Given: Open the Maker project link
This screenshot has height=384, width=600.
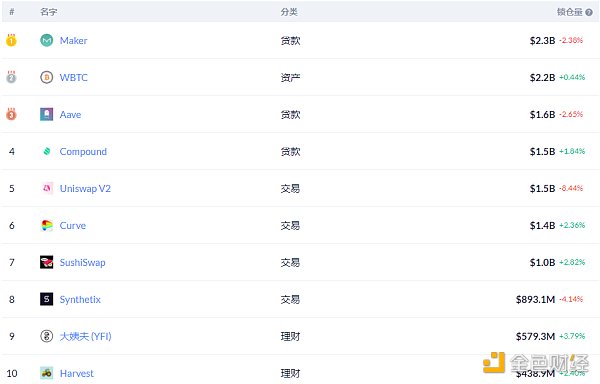Looking at the screenshot, I should (73, 41).
